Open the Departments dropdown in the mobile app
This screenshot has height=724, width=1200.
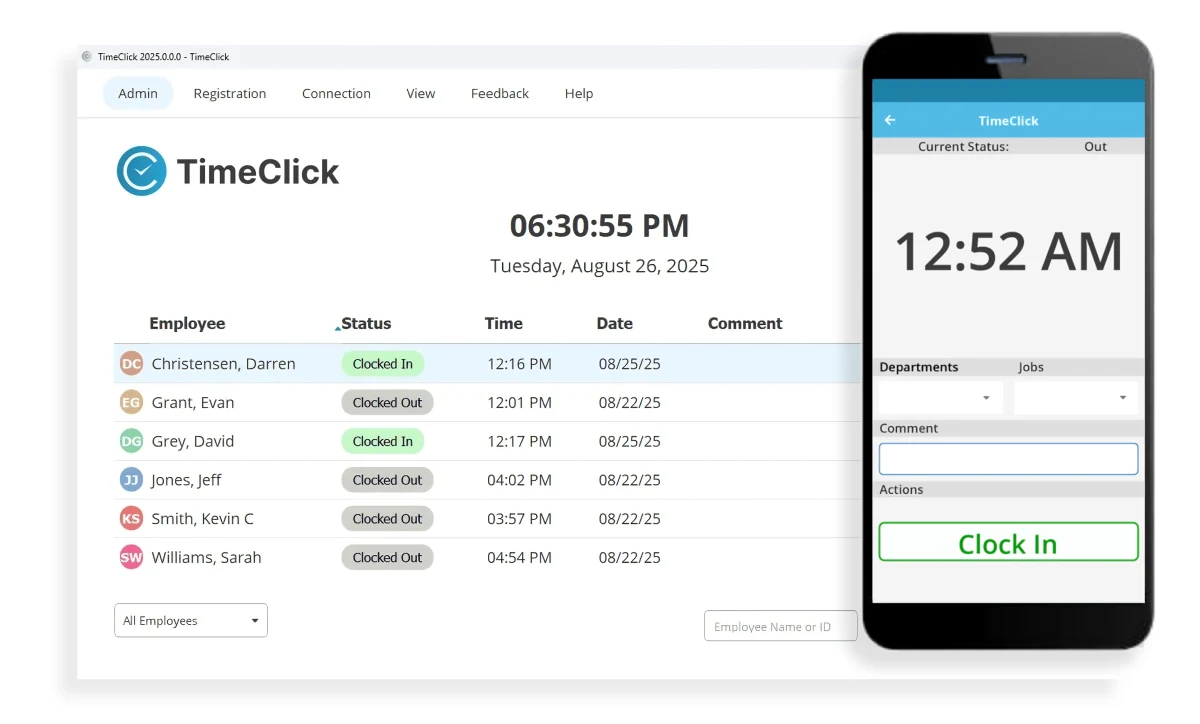[938, 396]
